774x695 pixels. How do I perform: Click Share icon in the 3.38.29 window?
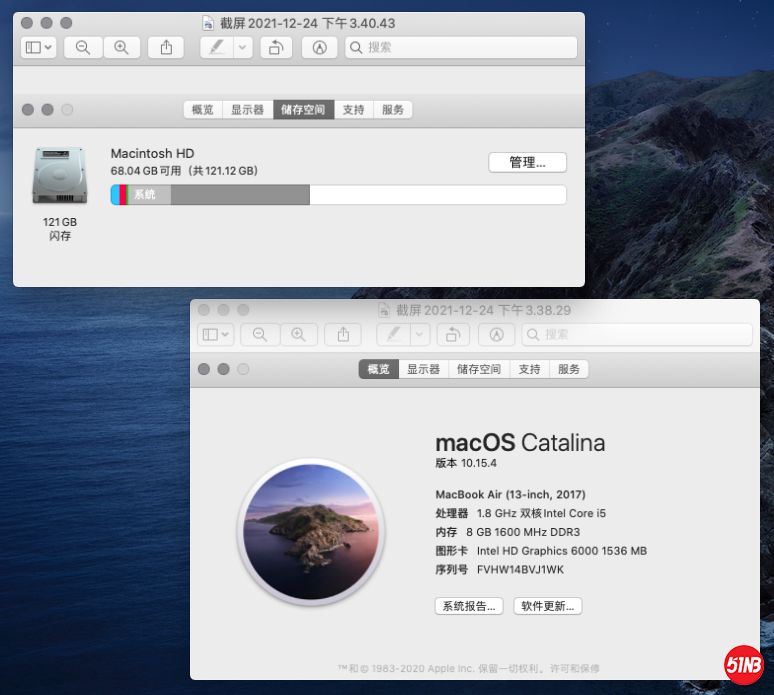click(x=343, y=335)
